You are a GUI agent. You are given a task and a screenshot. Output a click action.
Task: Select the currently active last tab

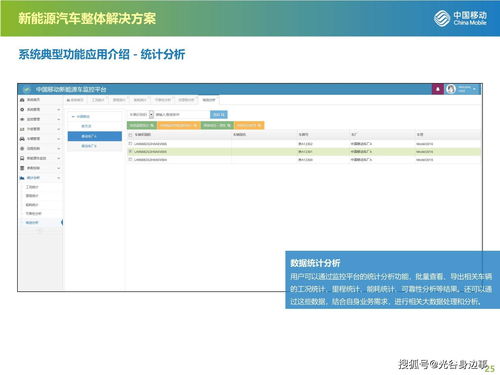(209, 100)
